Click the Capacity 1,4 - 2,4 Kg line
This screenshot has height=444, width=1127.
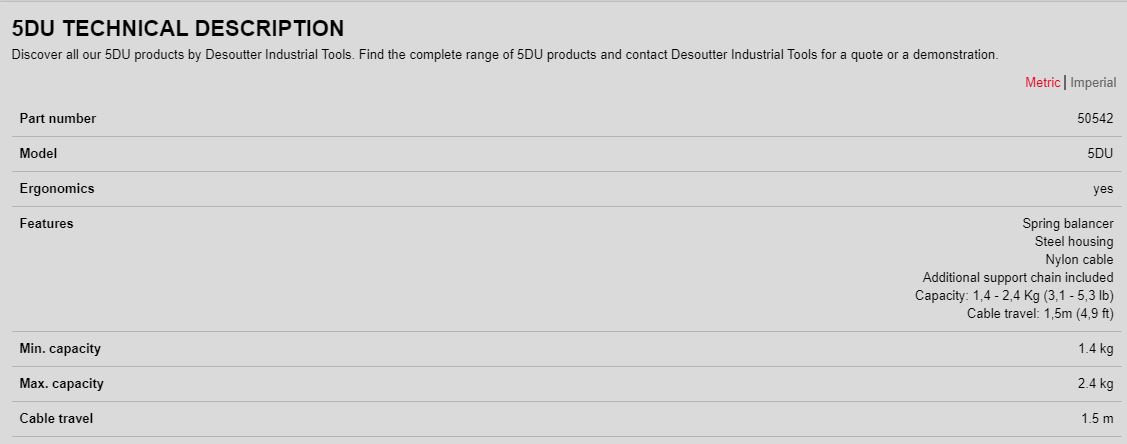[1014, 295]
